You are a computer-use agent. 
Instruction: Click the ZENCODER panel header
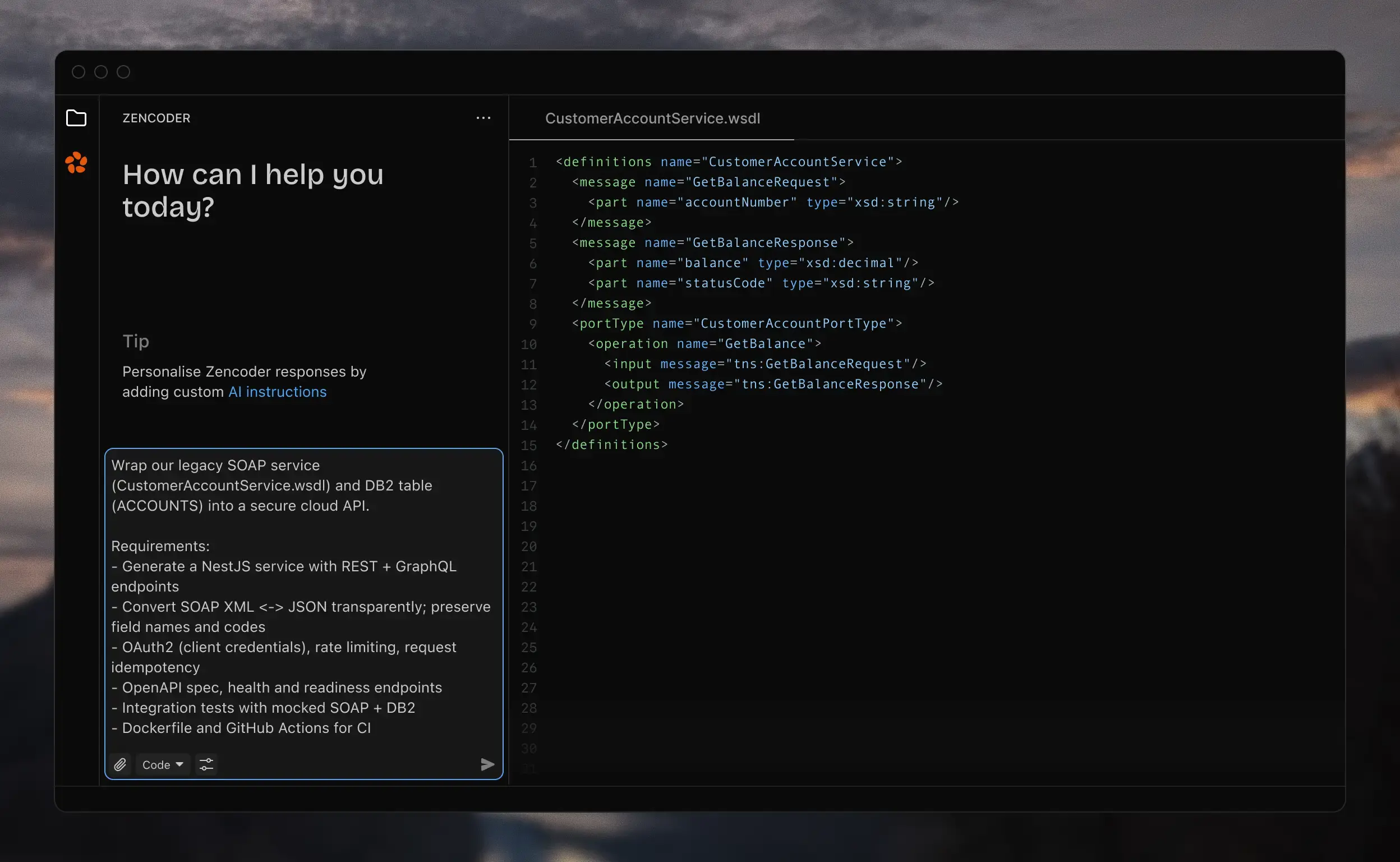tap(156, 118)
